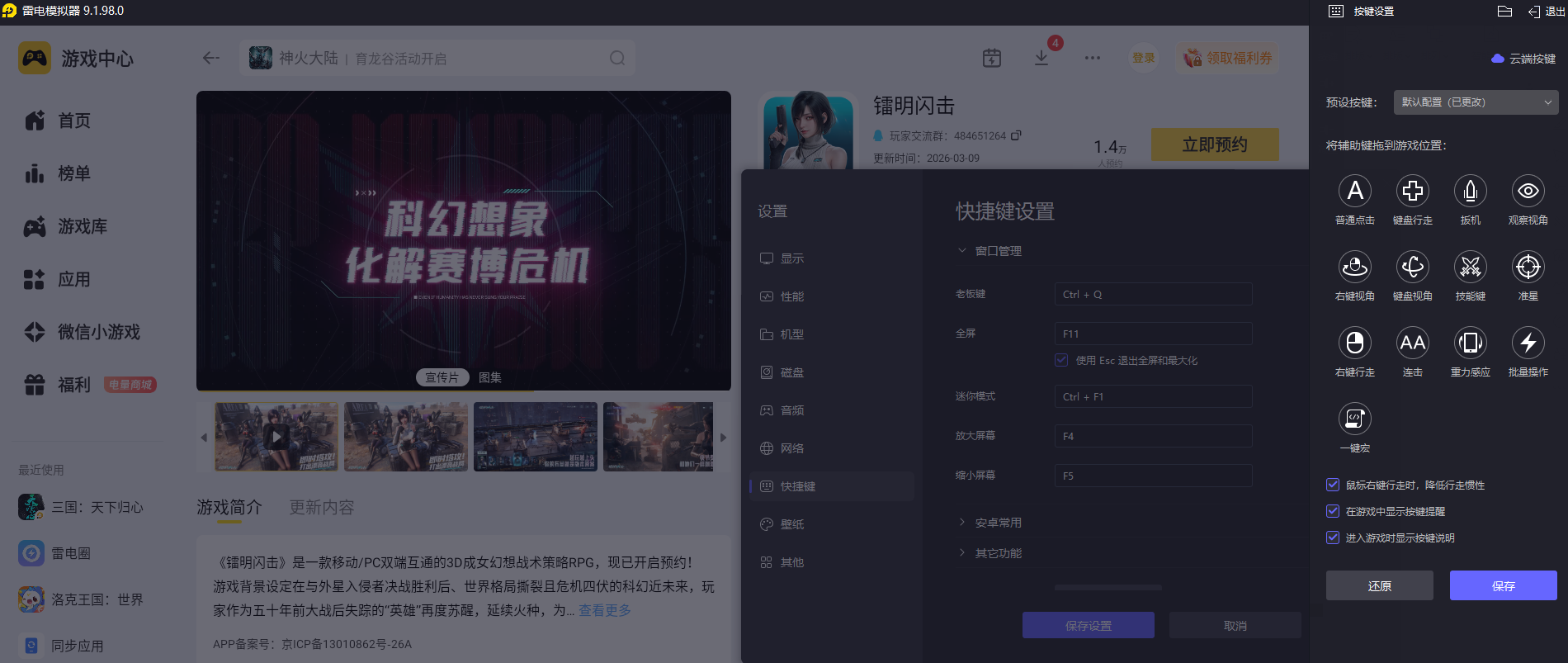Screen dimensions: 1568x663
Task: Open 微信小游戏 in sidebar
Action: click(83, 332)
